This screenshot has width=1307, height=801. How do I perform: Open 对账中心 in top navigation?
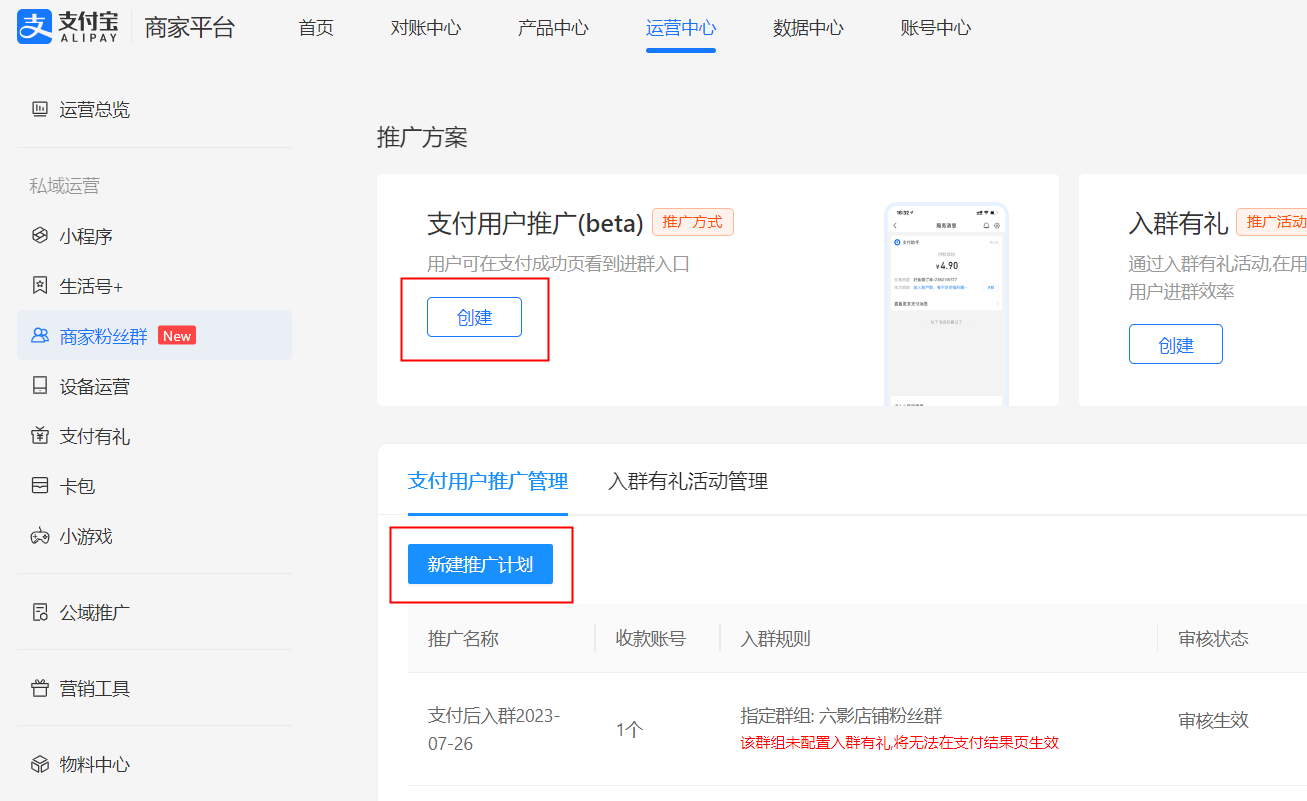[426, 28]
